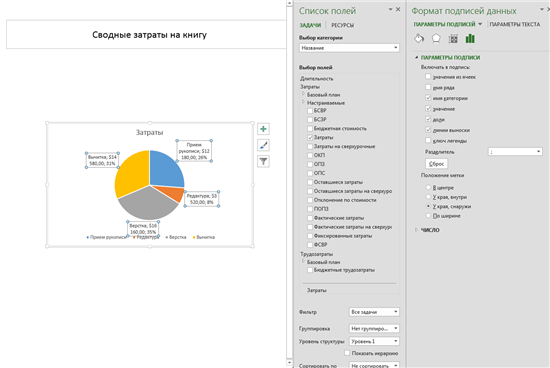This screenshot has width=550, height=368.
Task: Open the Выбор категории dropdown showing Название
Action: [349, 48]
